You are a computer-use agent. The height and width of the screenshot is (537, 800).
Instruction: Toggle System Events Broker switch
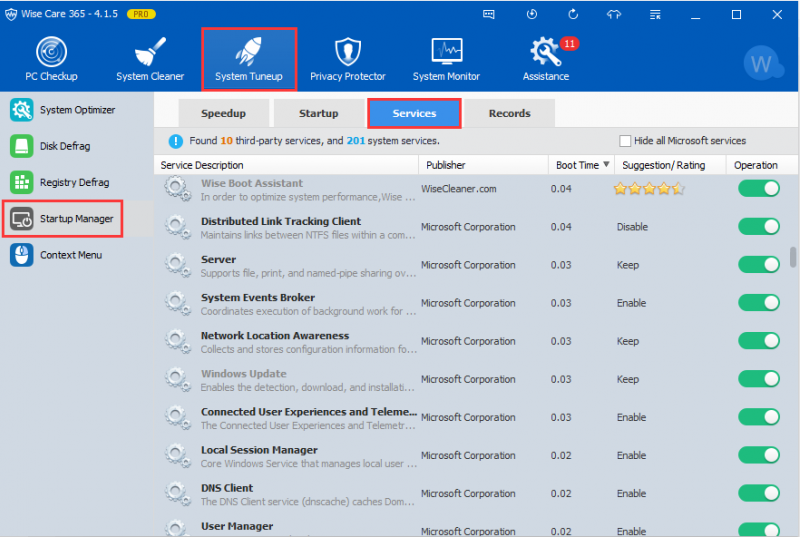pyautogui.click(x=759, y=303)
